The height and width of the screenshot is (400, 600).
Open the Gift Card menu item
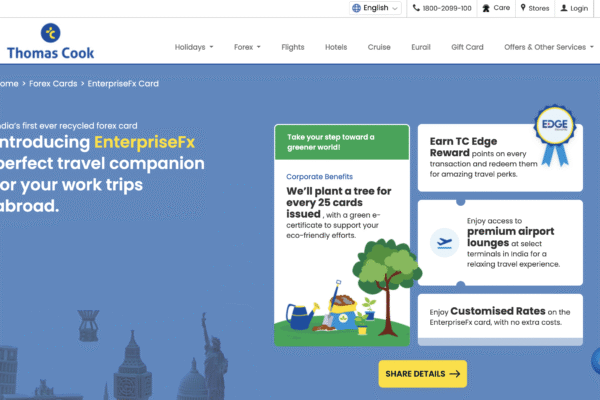(467, 47)
